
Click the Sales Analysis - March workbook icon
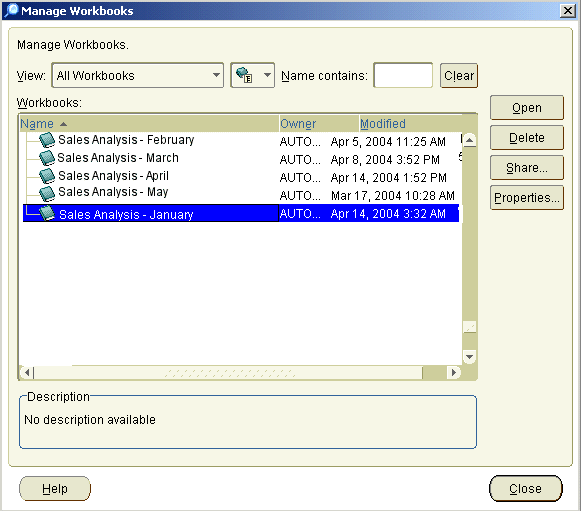click(47, 158)
